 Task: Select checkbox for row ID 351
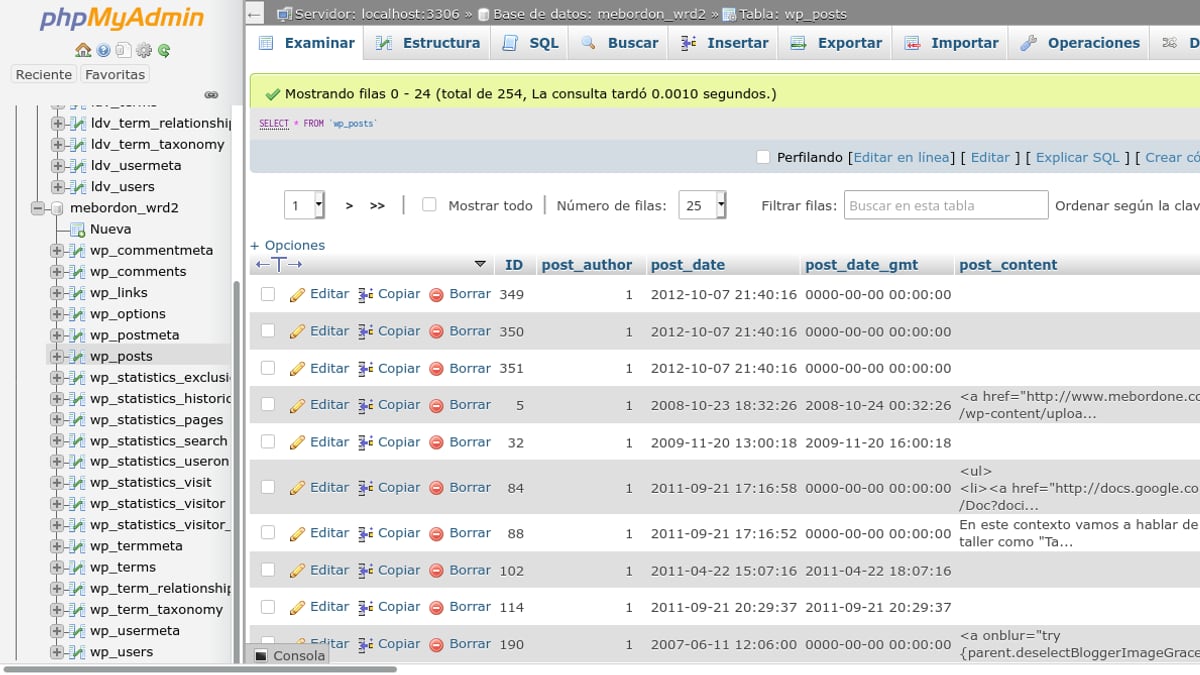point(267,368)
